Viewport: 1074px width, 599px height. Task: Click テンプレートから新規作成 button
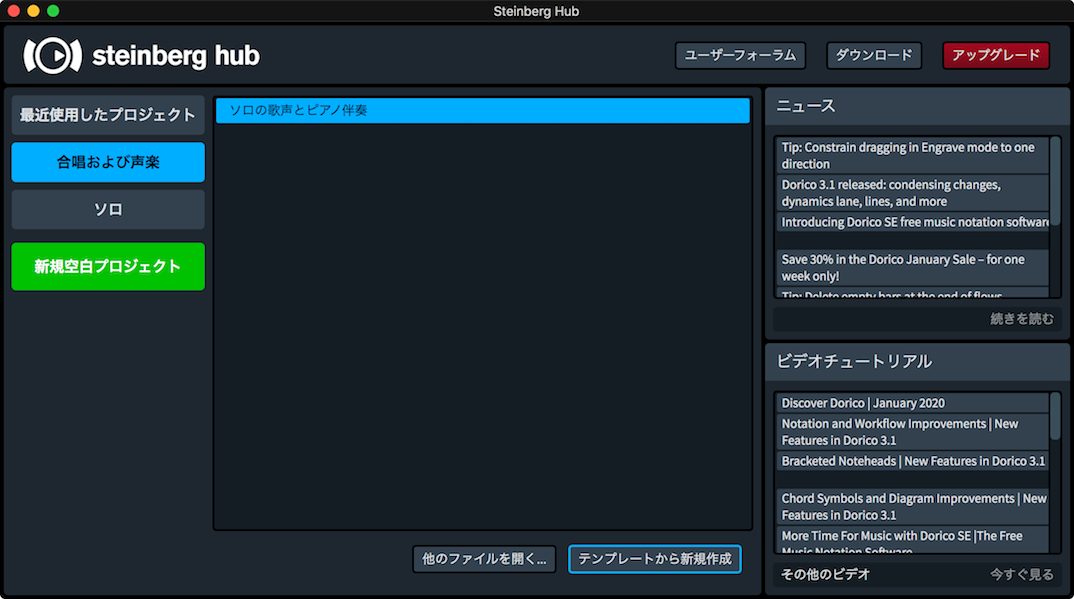point(655,559)
